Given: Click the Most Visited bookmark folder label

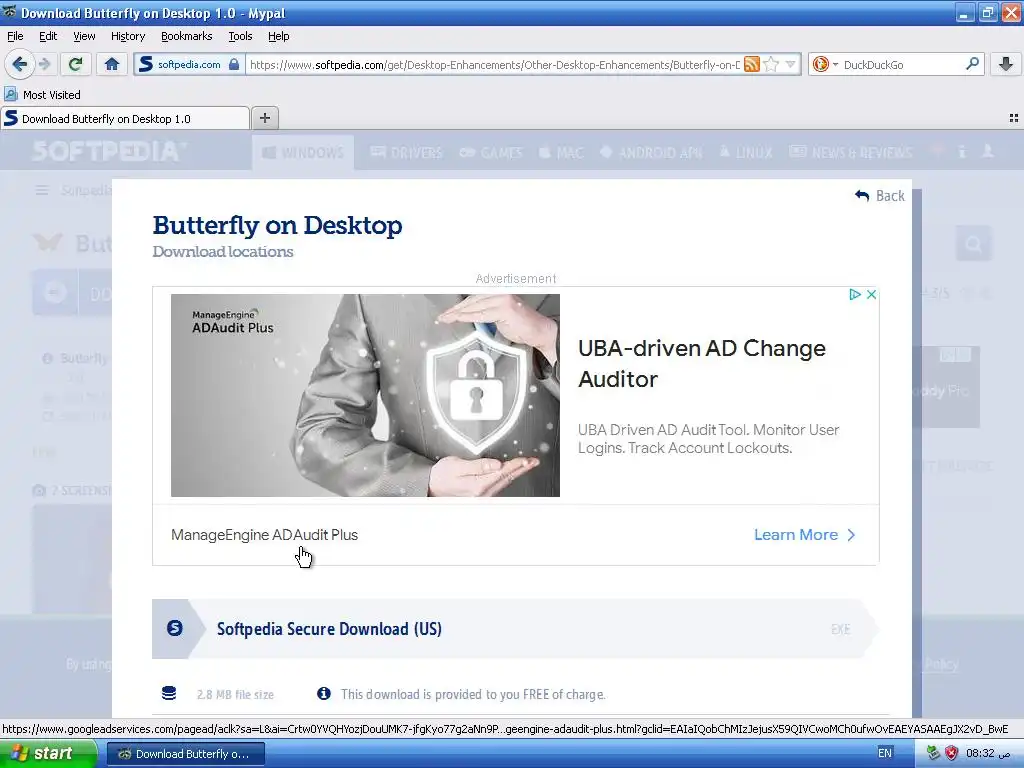Looking at the screenshot, I should pos(52,95).
